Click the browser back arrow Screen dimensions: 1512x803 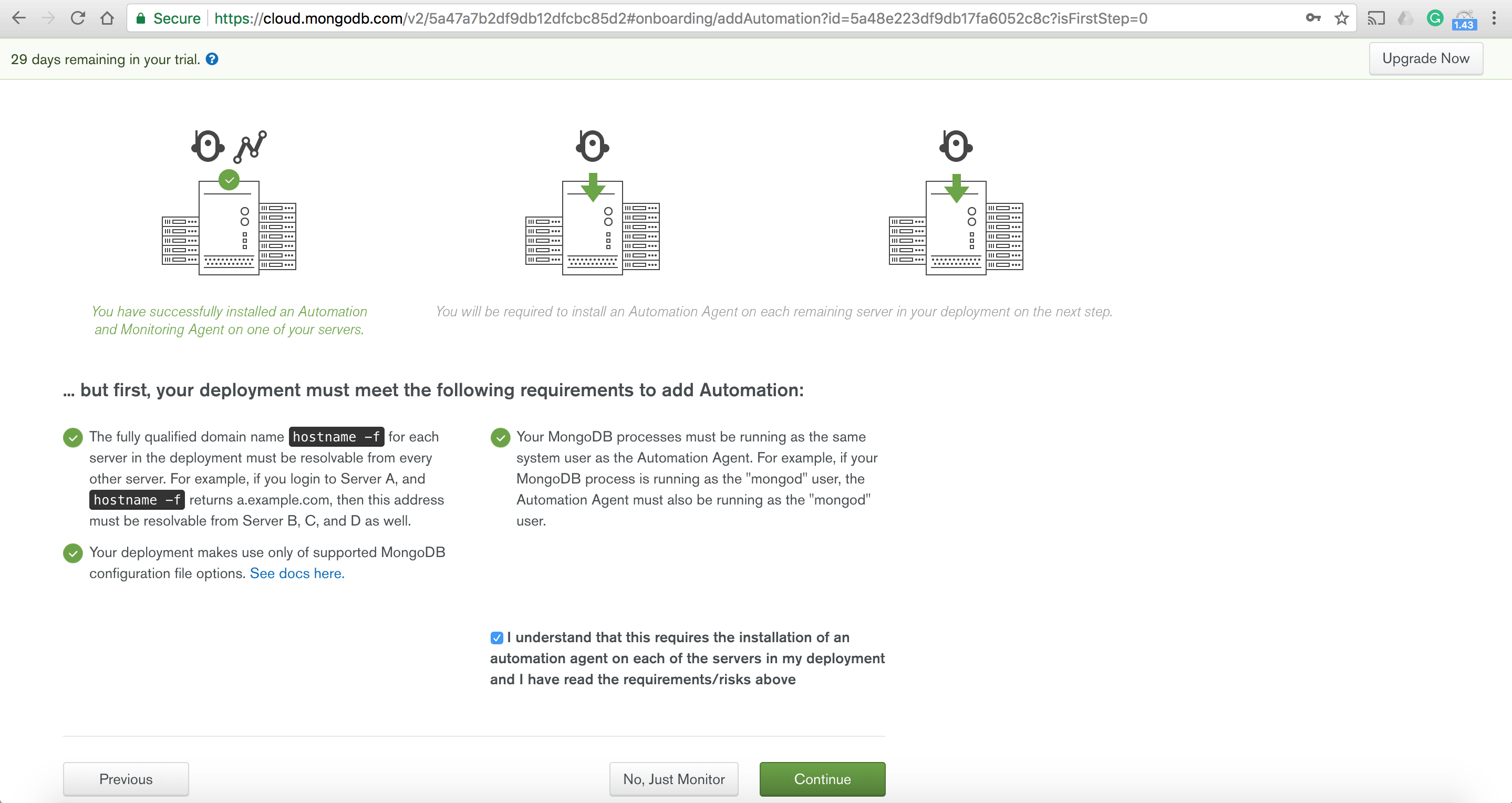click(x=19, y=18)
